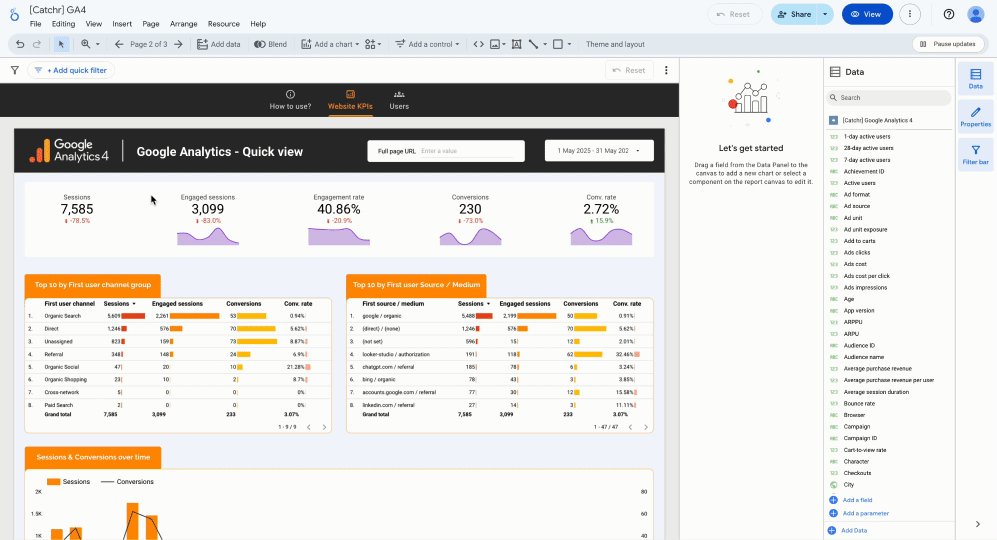This screenshot has height=540, width=997.
Task: Expand the Share options arrow
Action: (825, 14)
